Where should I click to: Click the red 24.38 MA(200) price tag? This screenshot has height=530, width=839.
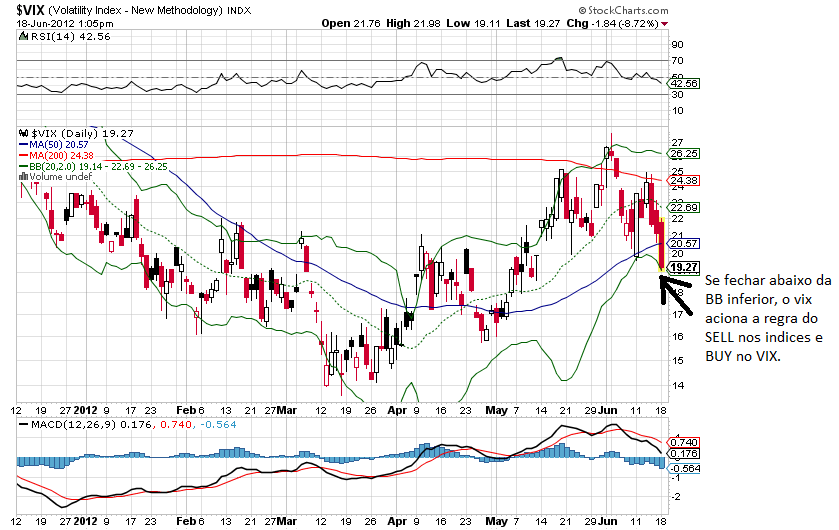tap(684, 180)
